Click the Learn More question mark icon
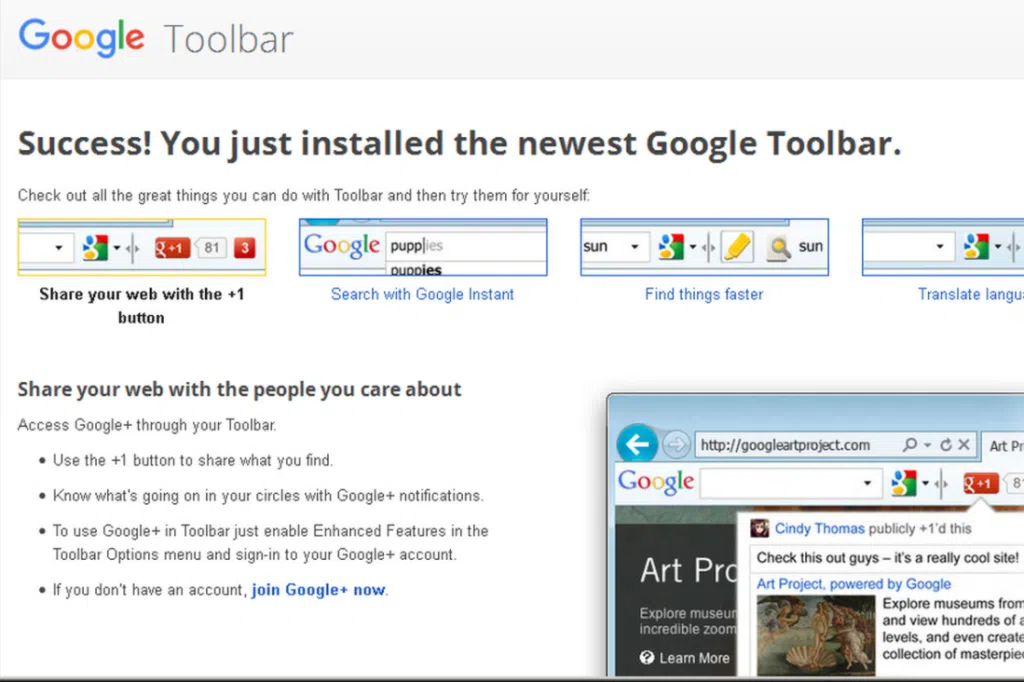Viewport: 1024px width, 682px height. [x=648, y=658]
